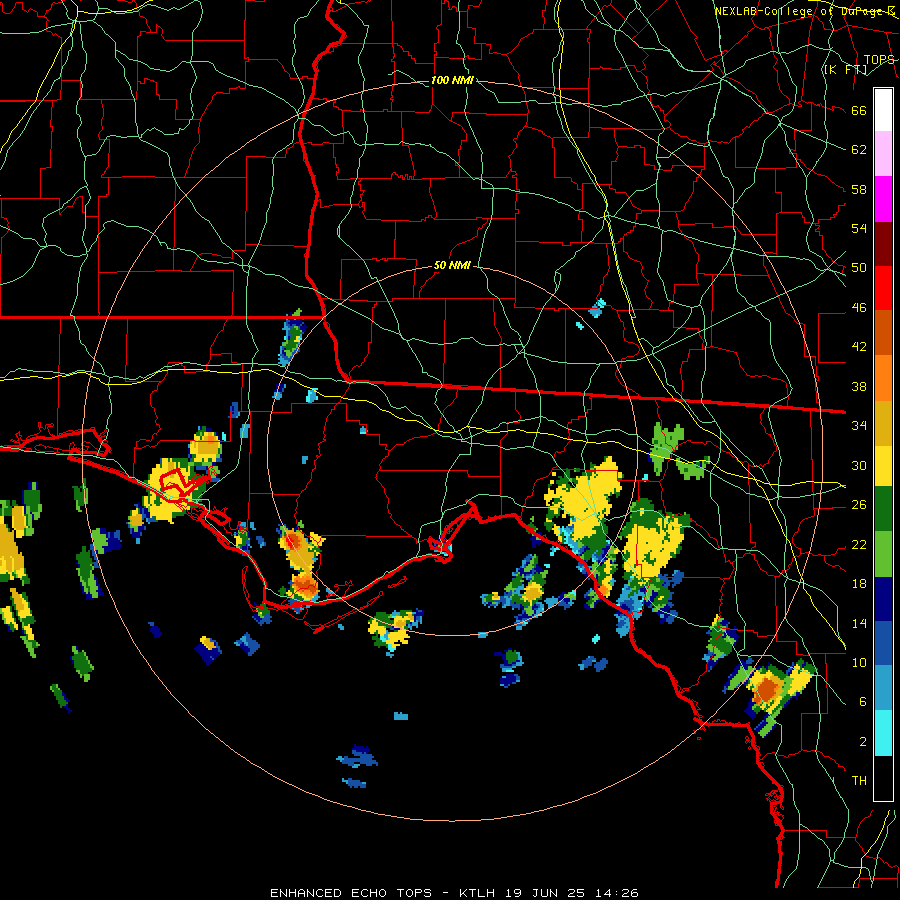Click the '34' legend value
This screenshot has width=900, height=900.
click(859, 426)
